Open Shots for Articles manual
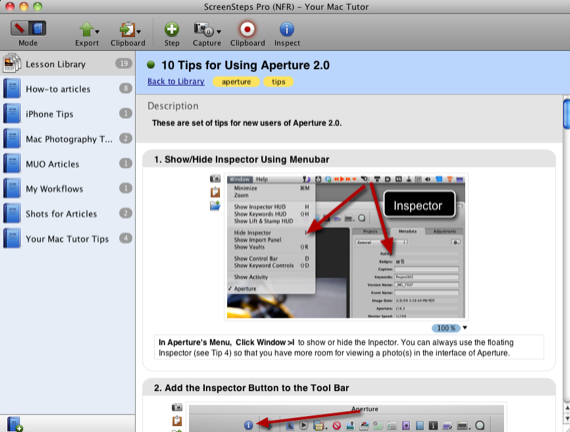Screen dimensions: 570x432 68,213
